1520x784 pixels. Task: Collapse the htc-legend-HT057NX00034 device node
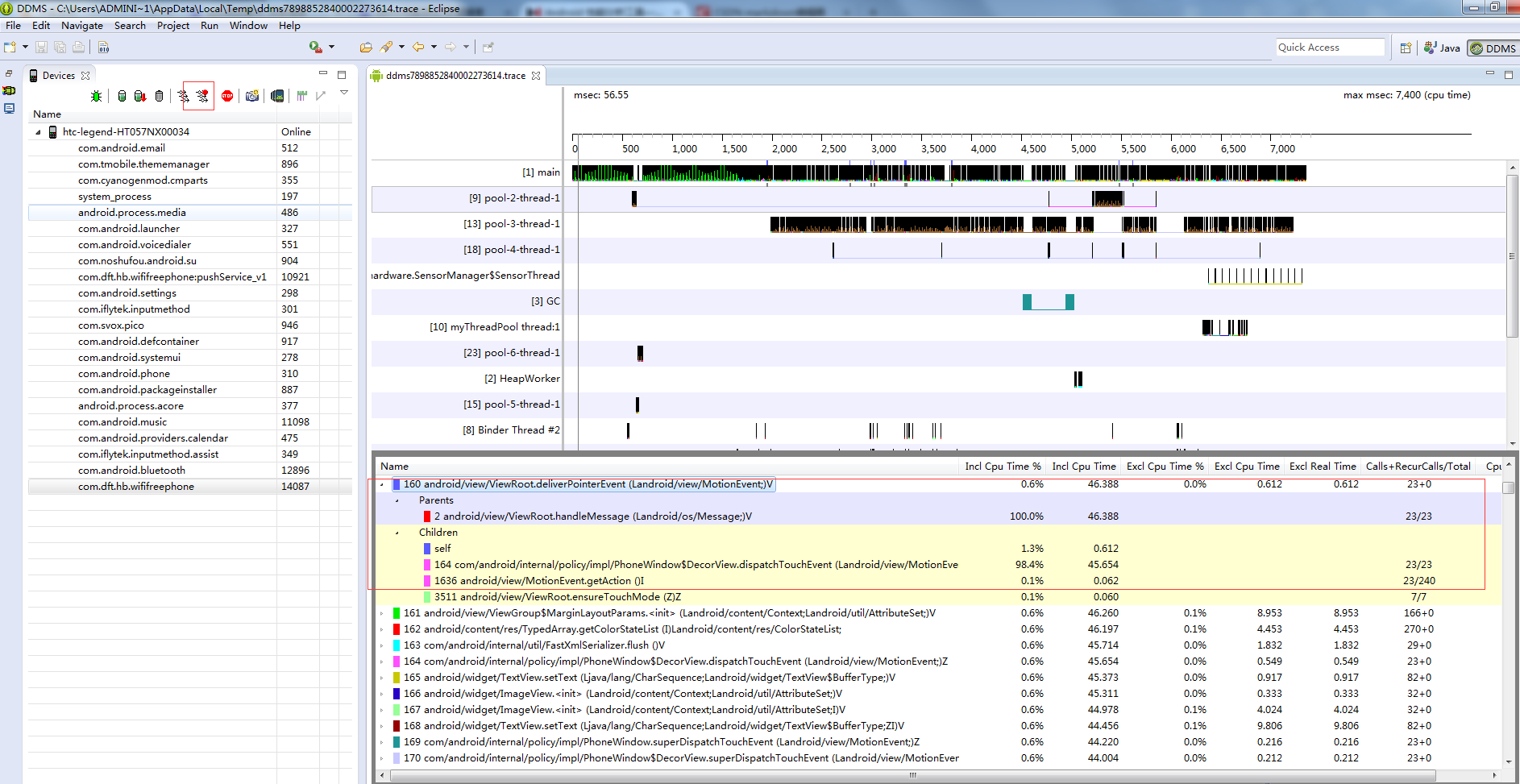pos(38,132)
